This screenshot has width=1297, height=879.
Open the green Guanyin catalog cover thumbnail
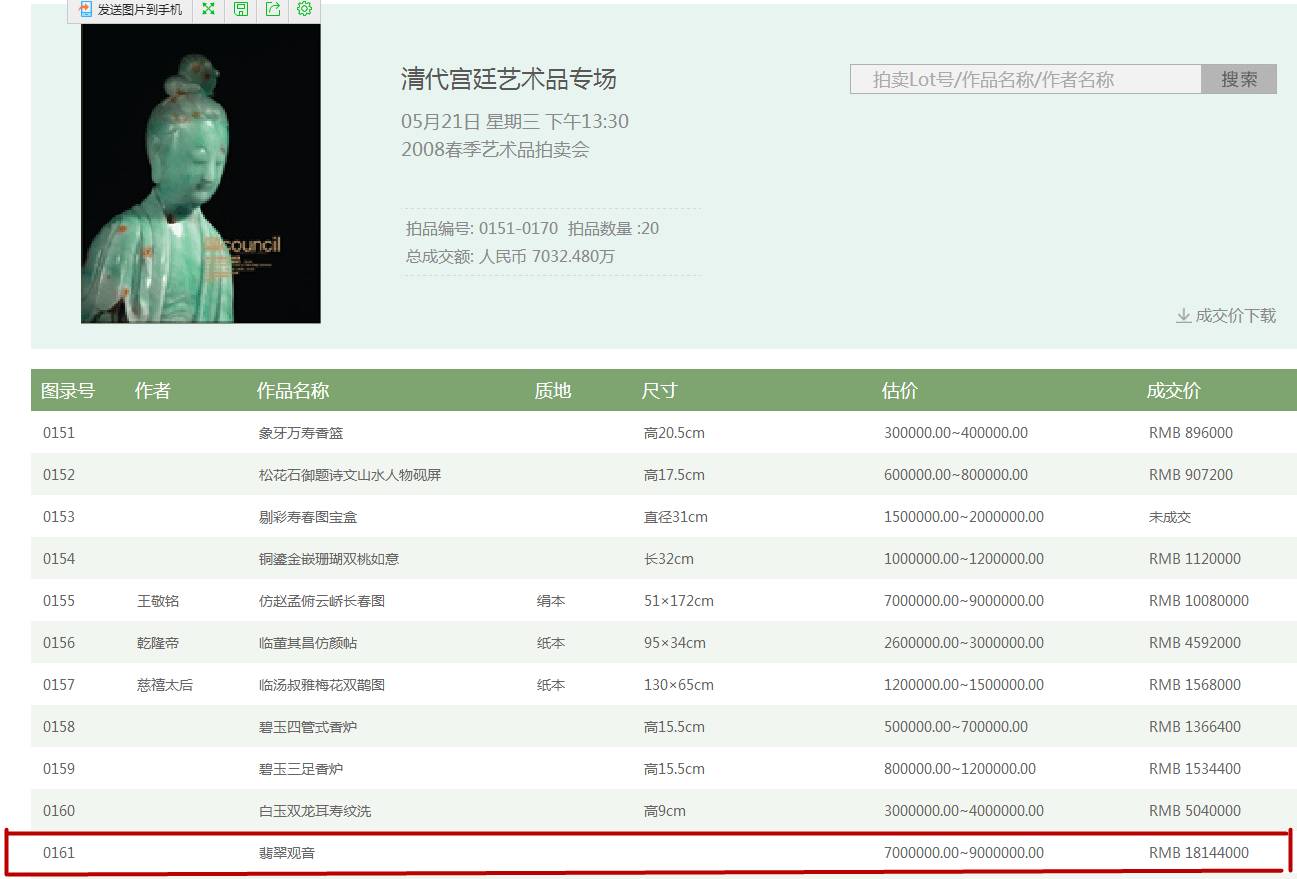[x=200, y=175]
